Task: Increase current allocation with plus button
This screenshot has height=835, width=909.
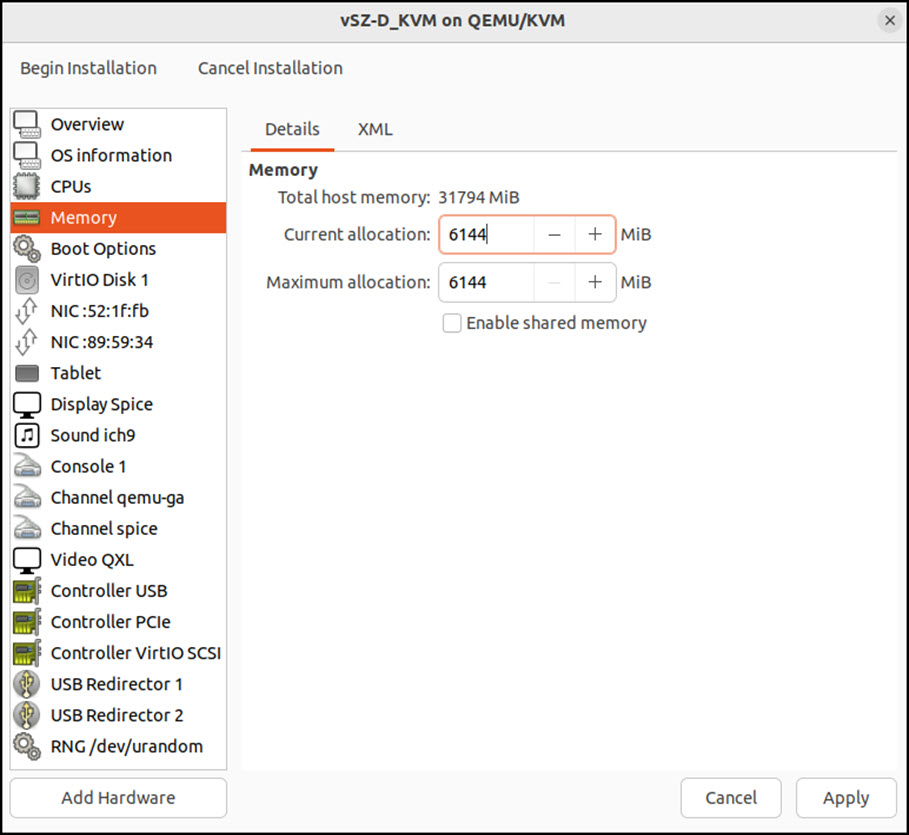Action: (595, 235)
